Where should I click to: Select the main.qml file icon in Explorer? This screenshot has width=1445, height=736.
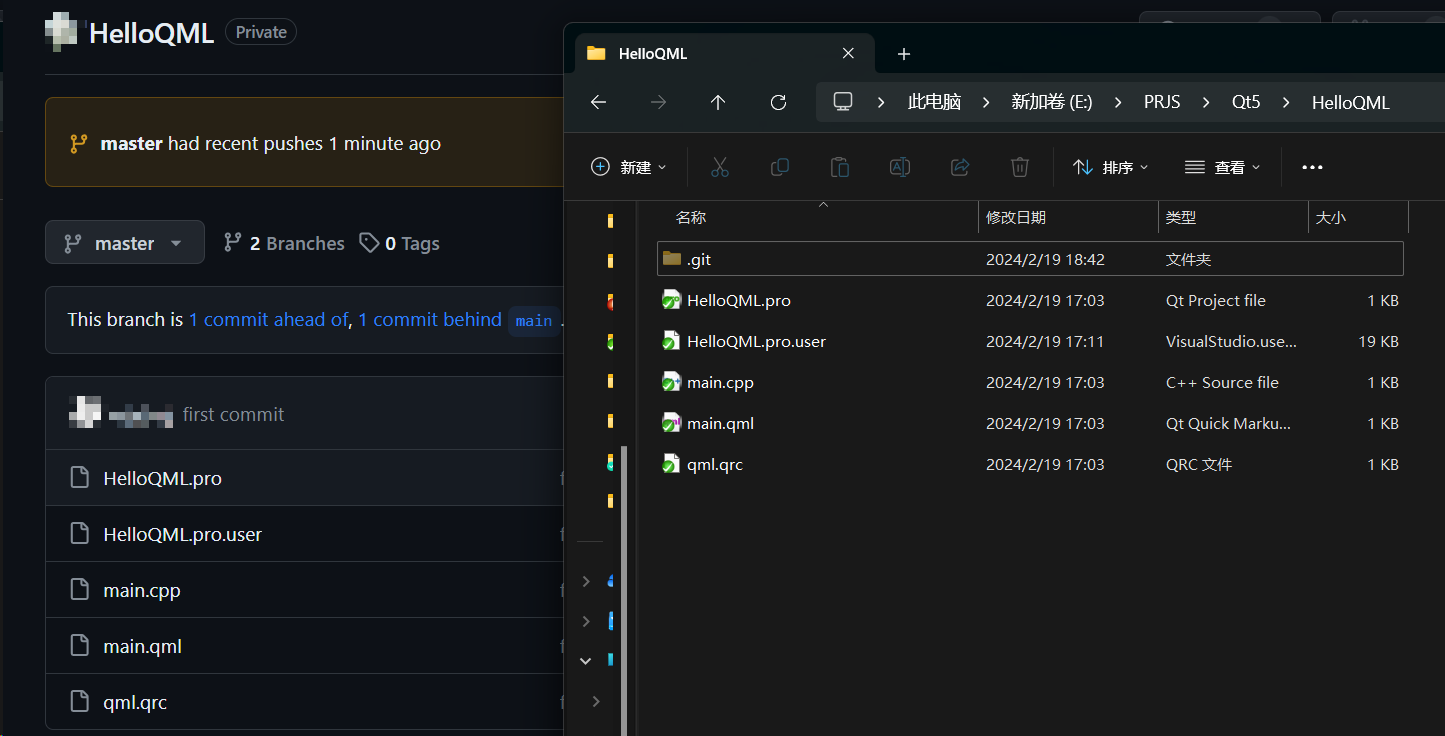[672, 423]
